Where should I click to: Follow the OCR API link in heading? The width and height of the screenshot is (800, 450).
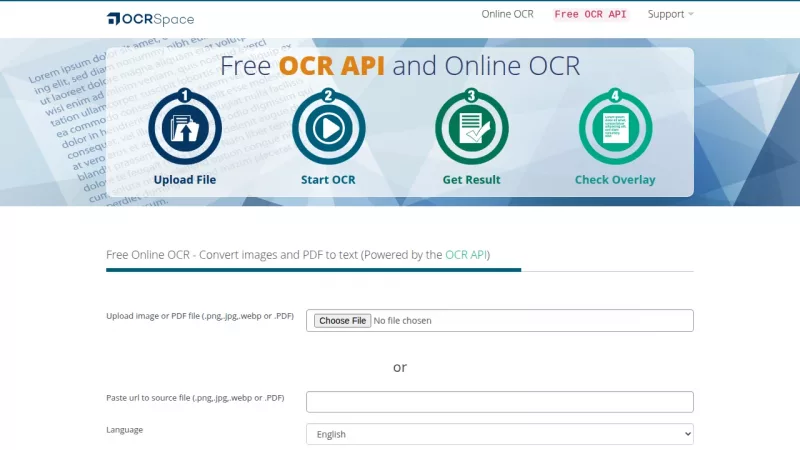pos(466,255)
